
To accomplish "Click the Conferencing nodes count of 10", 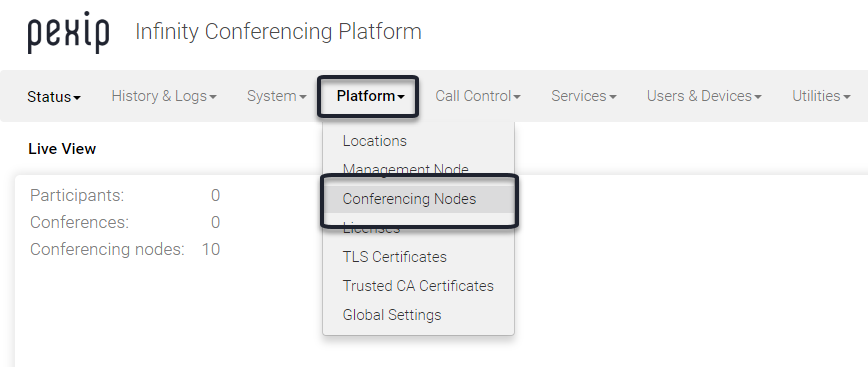I will tap(211, 250).
